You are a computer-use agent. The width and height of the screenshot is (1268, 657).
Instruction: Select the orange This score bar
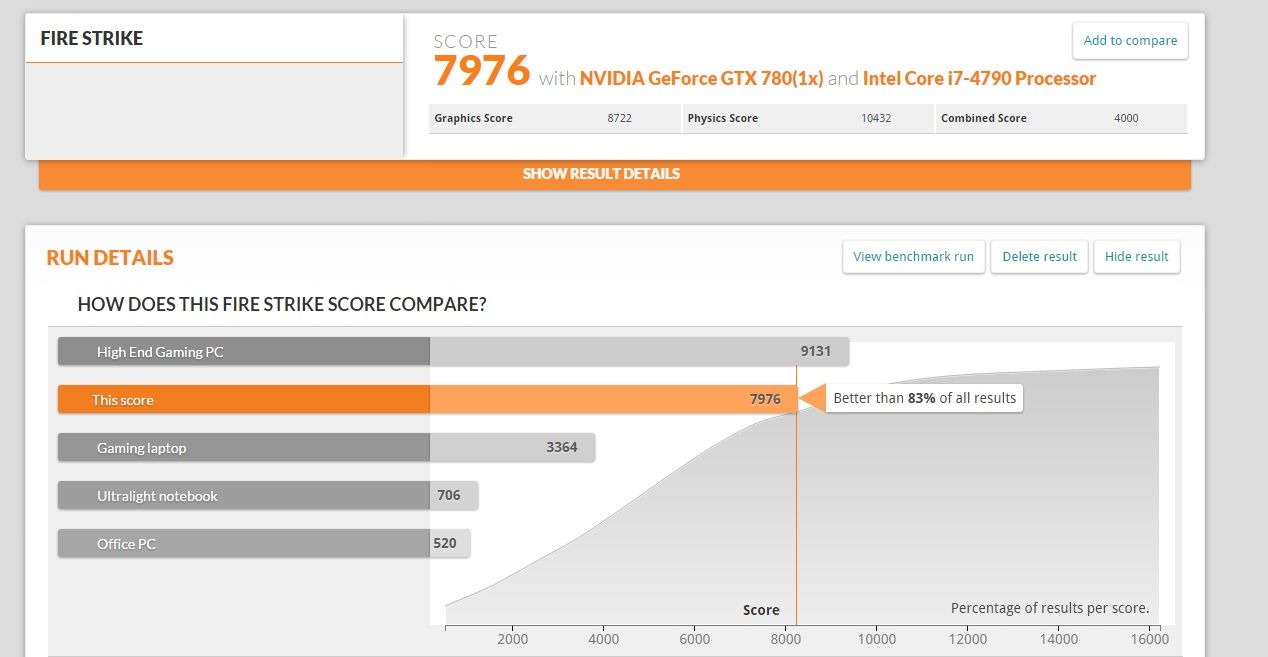point(427,400)
